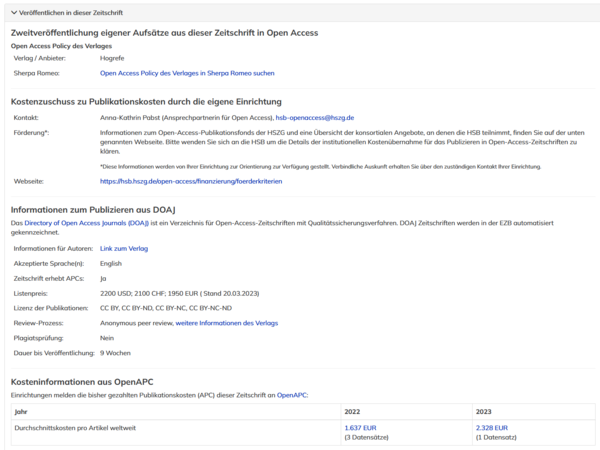The image size is (600, 450).
Task: Click the 2023 column header
Action: pos(484,410)
